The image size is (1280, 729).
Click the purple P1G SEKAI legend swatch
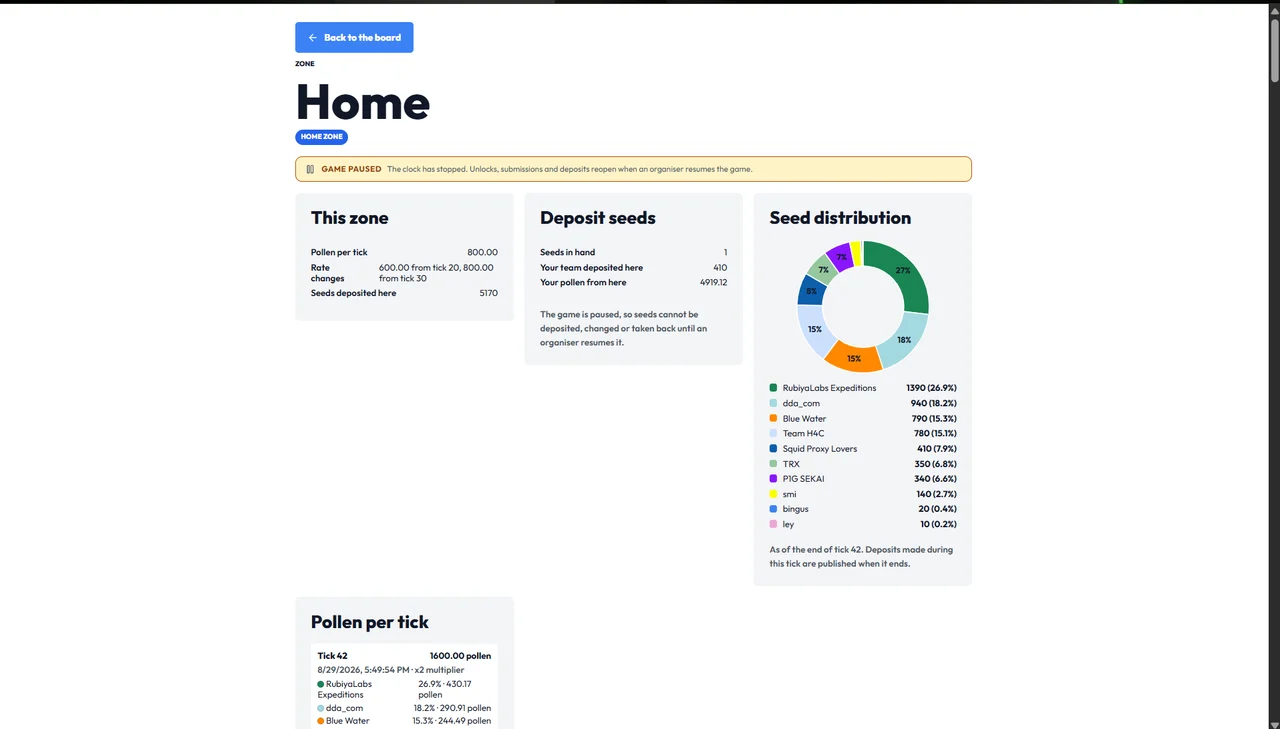tap(774, 479)
